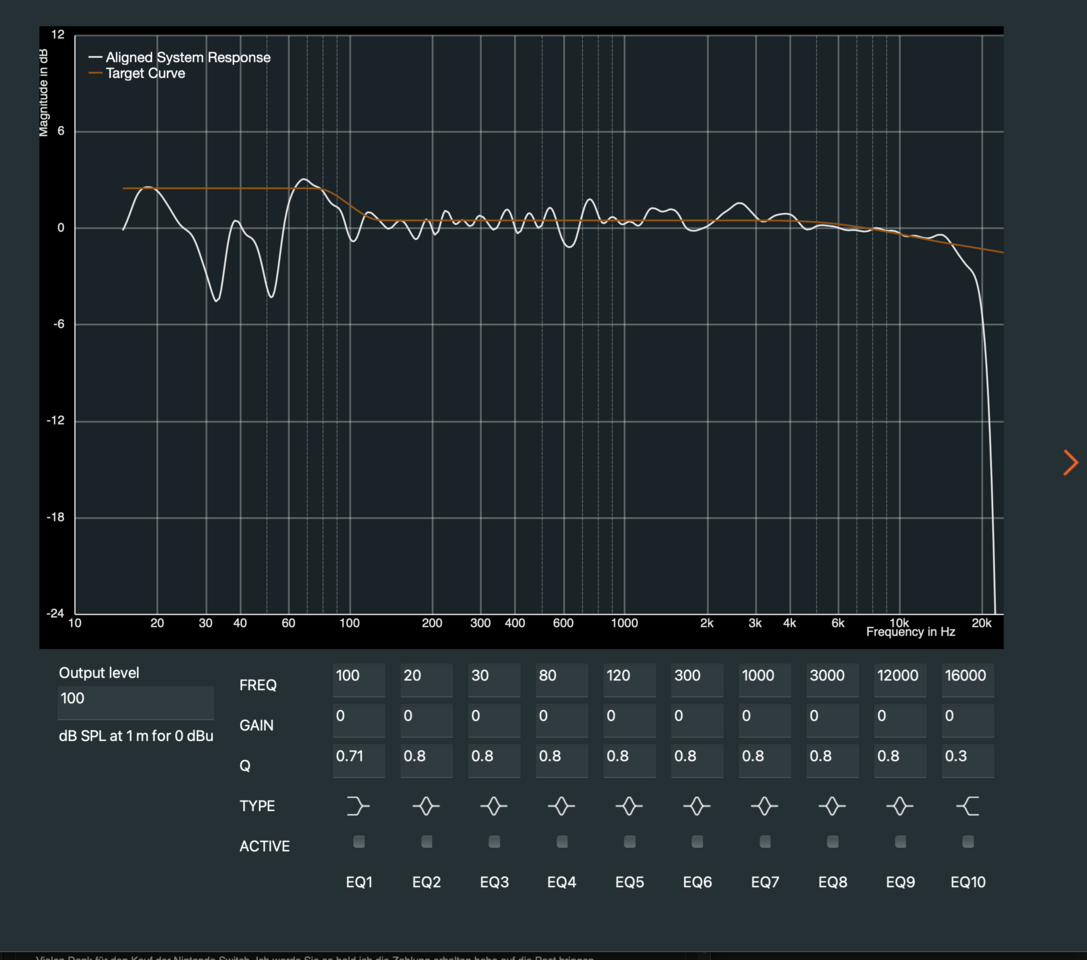Click the 'Frequency in Hz' axis label
Viewport: 1087px width, 960px height.
click(x=910, y=631)
